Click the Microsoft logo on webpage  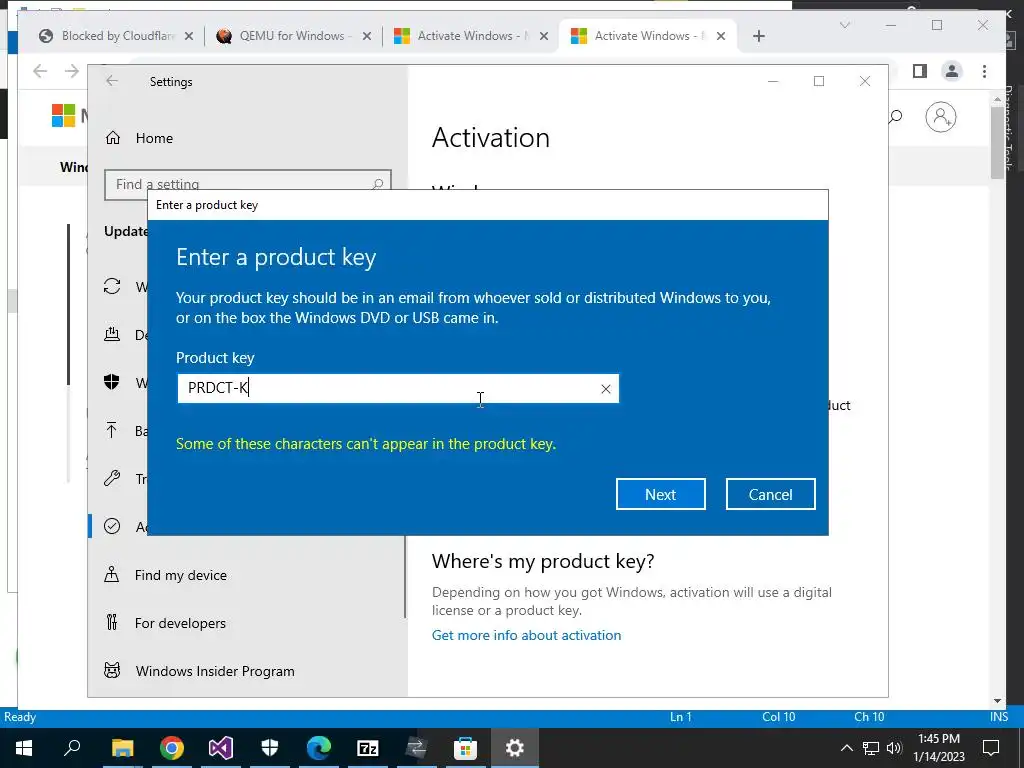point(63,116)
